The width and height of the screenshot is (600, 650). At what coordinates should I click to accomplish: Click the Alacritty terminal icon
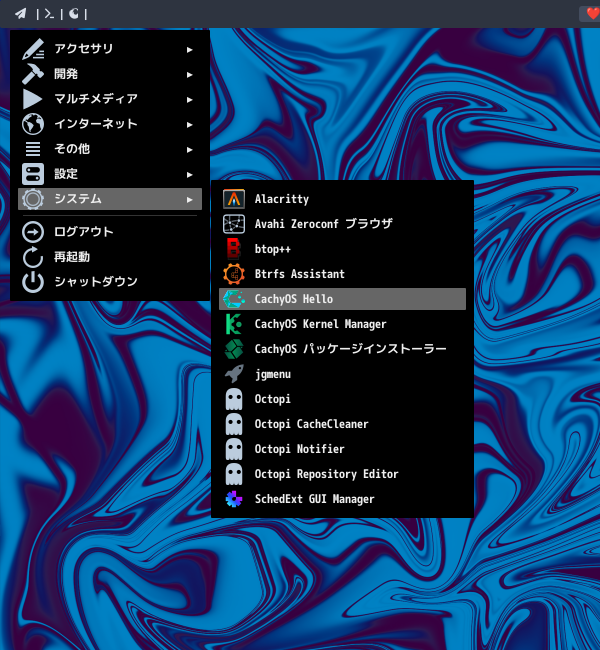(234, 199)
